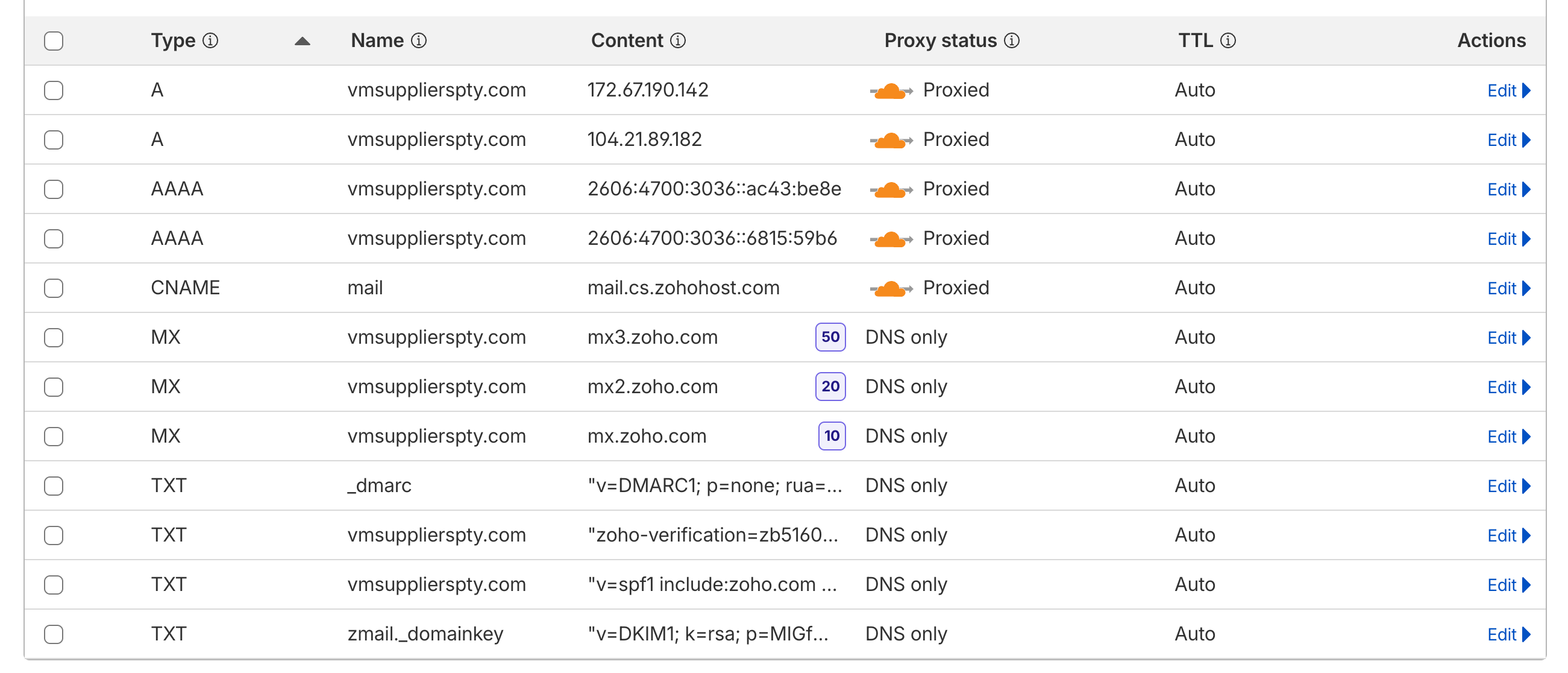The height and width of the screenshot is (673, 1568).
Task: Select the _dmarc TXT record checkbox
Action: point(54,486)
